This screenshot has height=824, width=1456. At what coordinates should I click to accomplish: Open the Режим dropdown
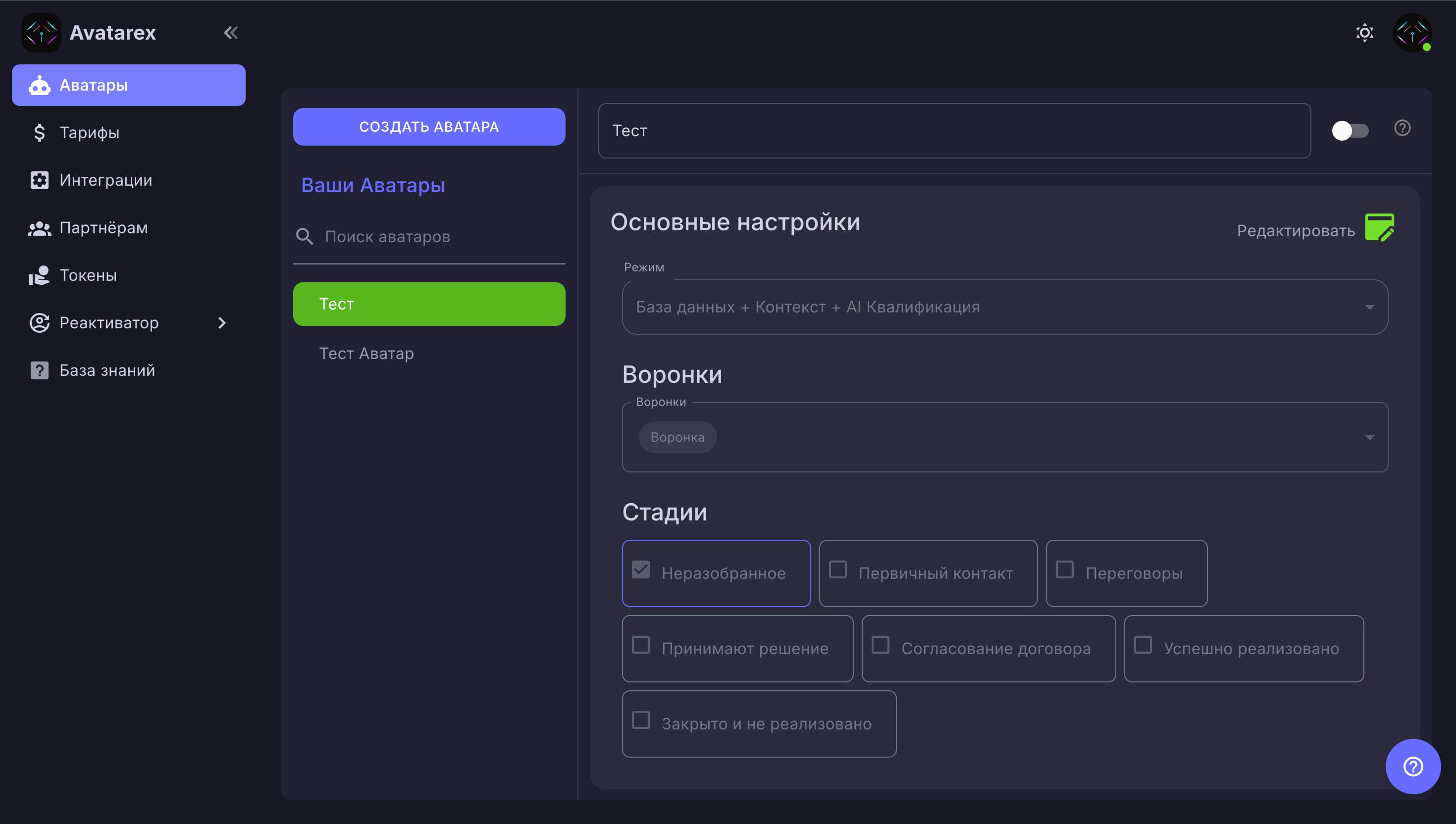tap(1370, 307)
